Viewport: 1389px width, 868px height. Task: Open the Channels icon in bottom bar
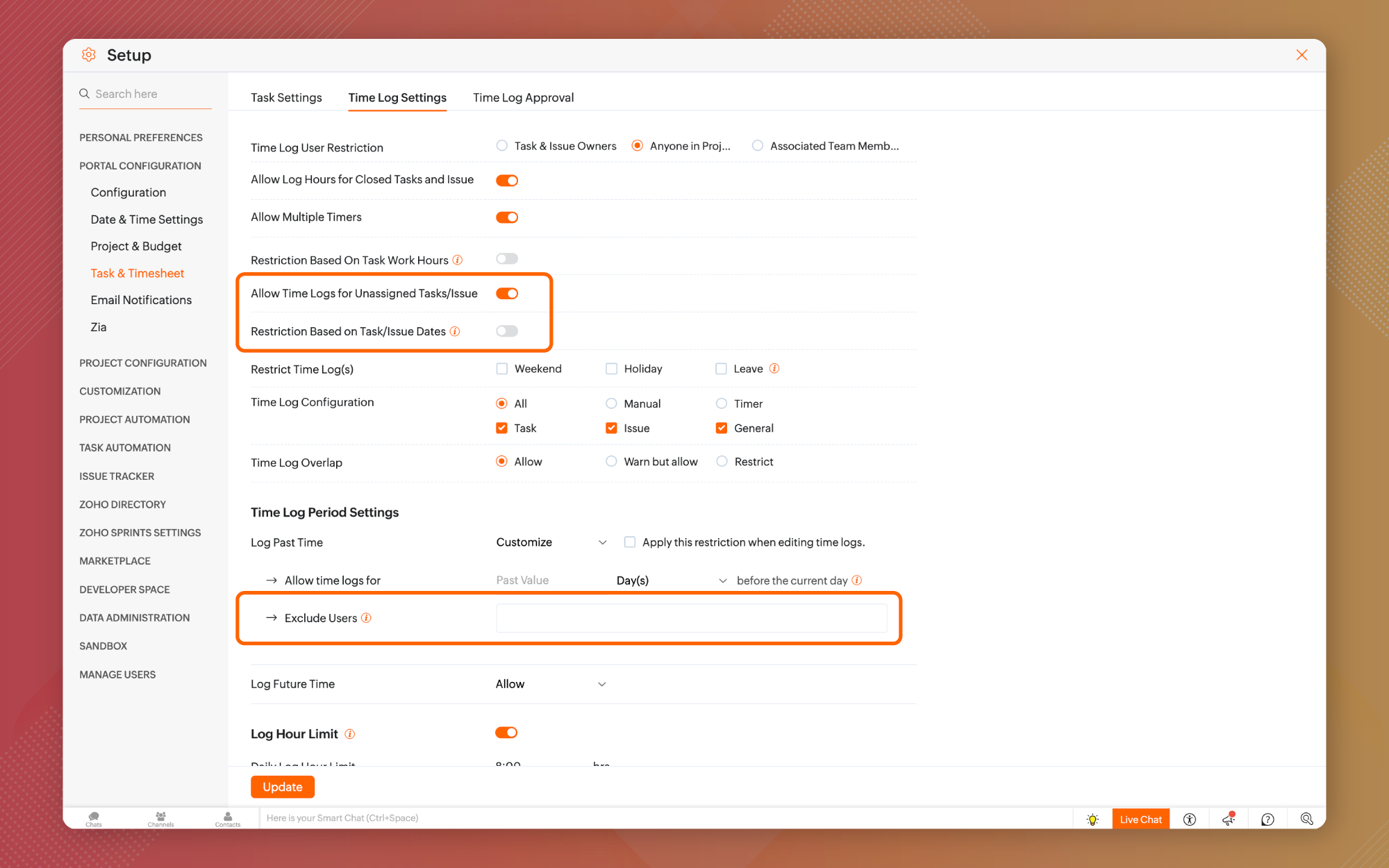(160, 819)
